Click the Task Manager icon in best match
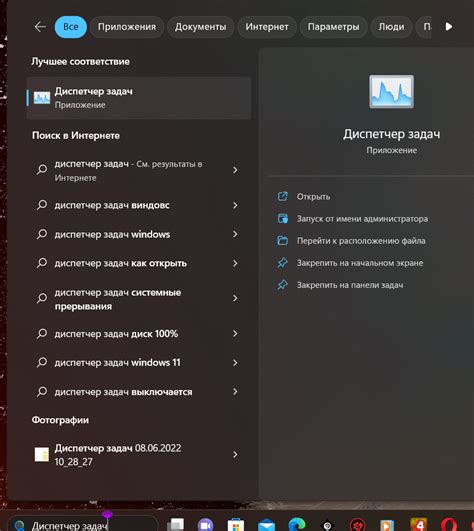 (x=42, y=98)
